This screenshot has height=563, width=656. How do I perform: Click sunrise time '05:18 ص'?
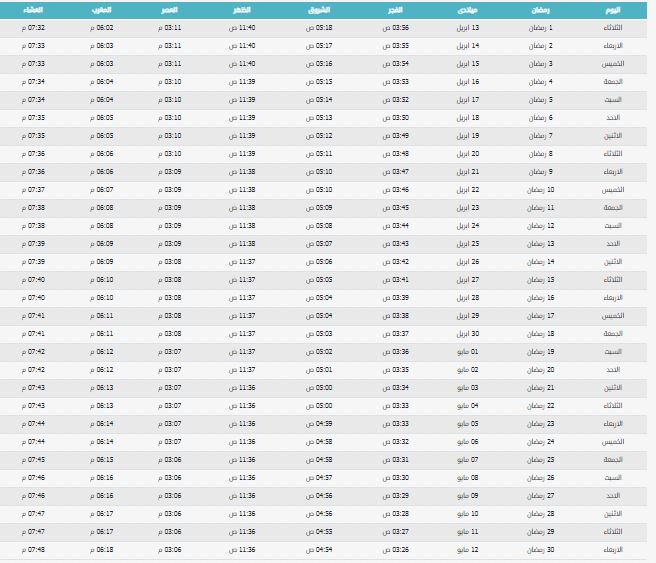[x=319, y=28]
